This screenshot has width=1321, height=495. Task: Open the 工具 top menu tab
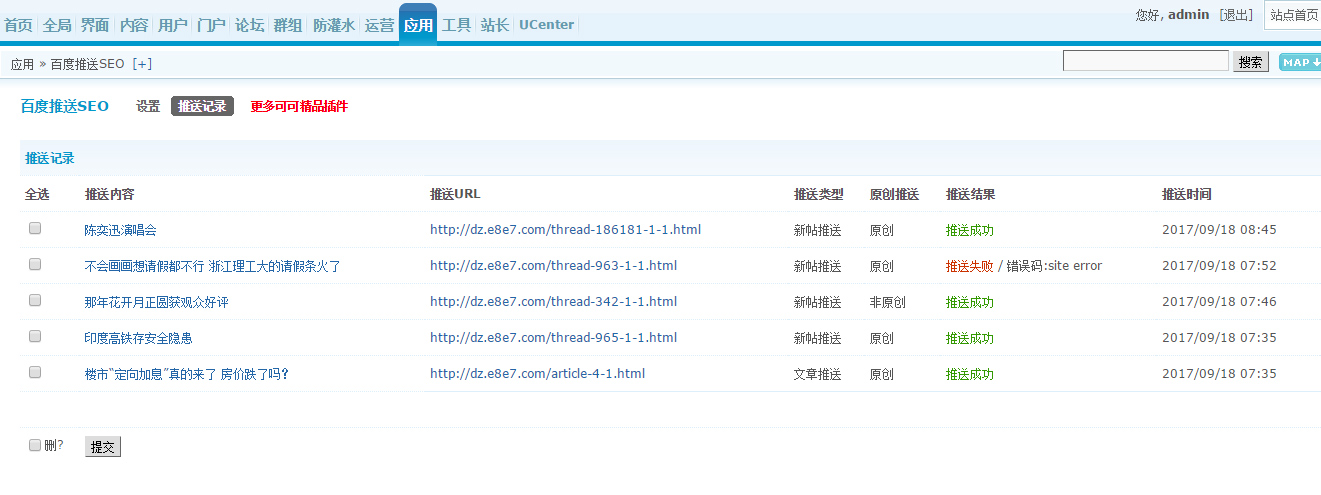(x=457, y=25)
